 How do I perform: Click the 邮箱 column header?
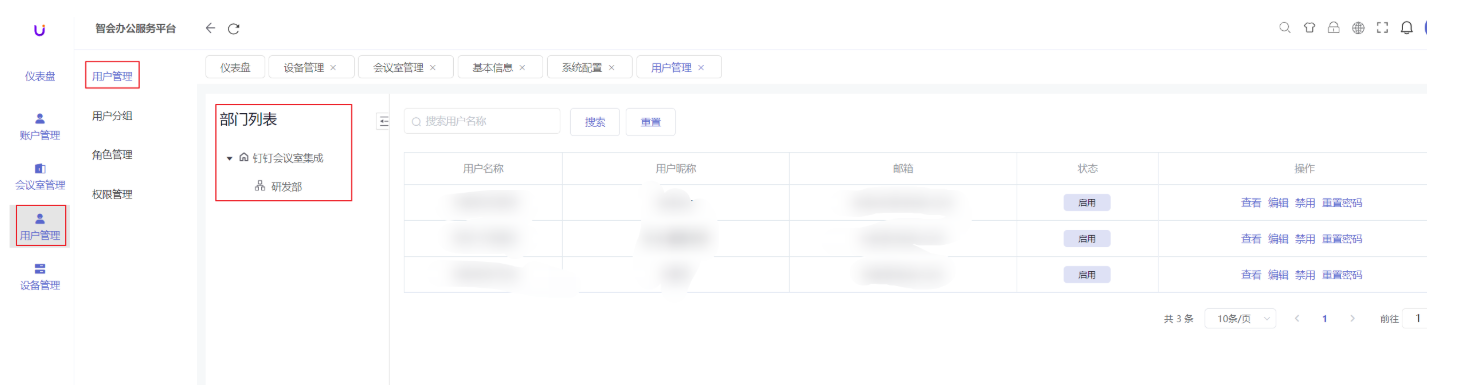point(903,168)
